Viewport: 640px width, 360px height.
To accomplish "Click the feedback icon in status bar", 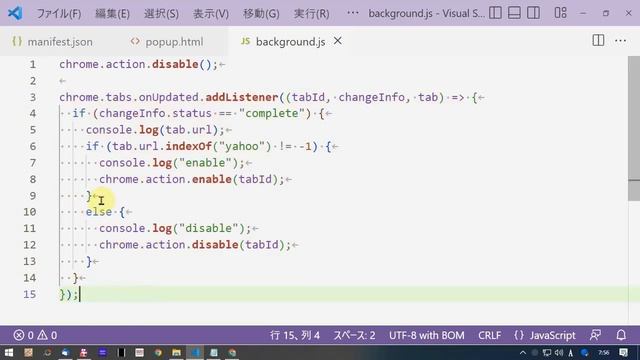I will [x=595, y=335].
